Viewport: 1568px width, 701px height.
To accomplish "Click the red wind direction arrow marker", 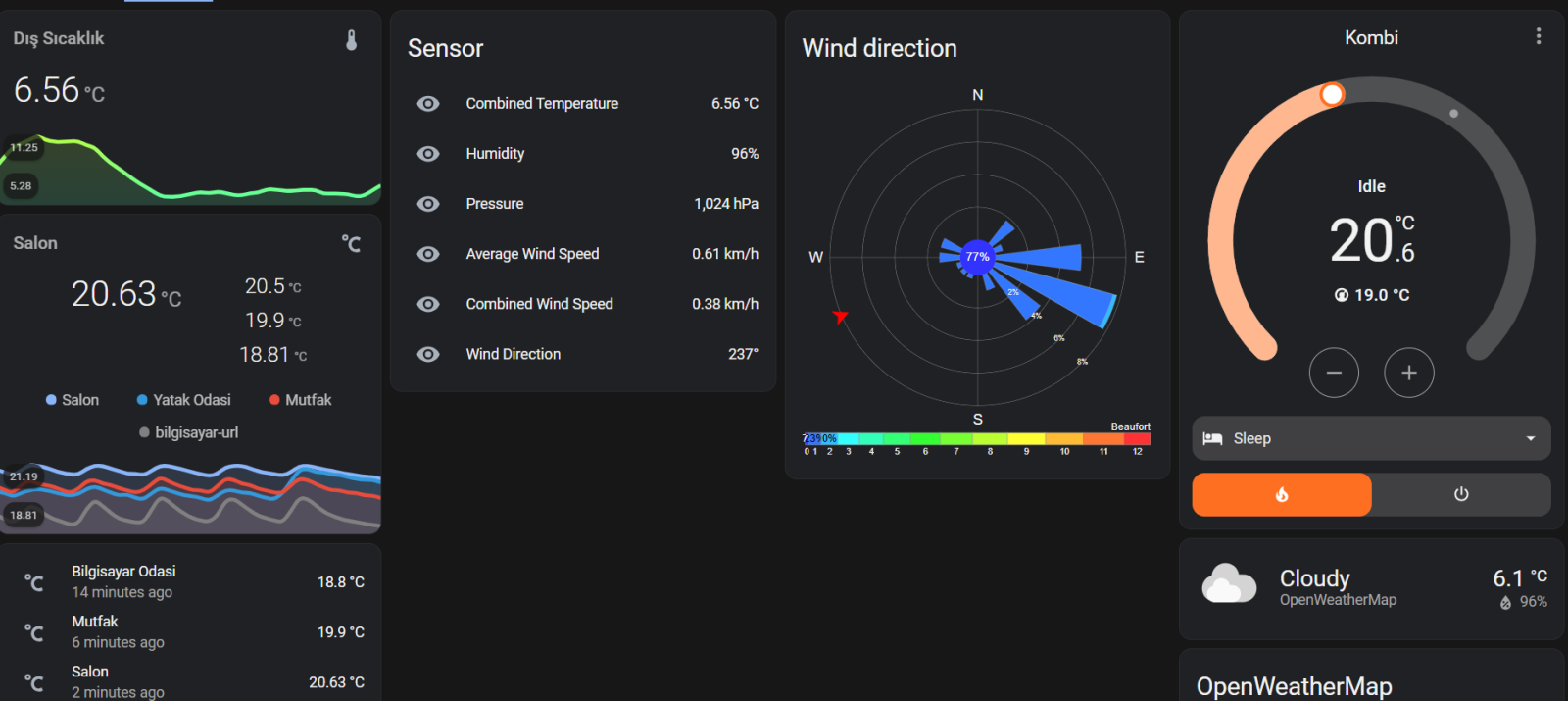I will (x=840, y=316).
